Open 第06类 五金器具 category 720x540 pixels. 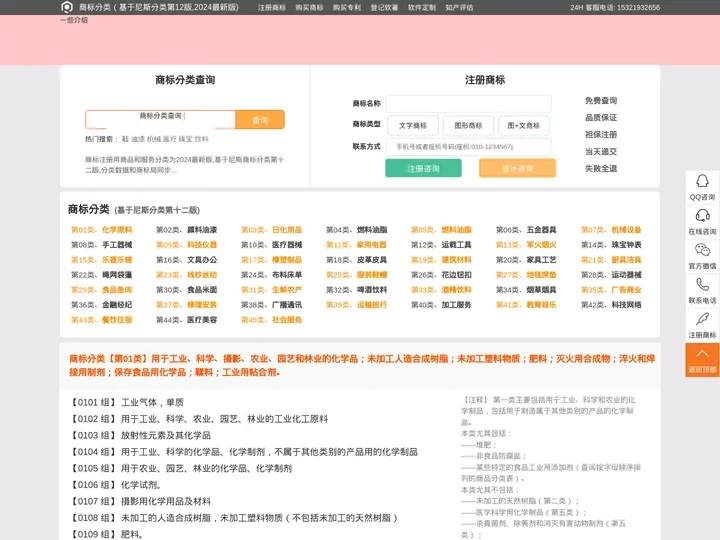(526, 230)
